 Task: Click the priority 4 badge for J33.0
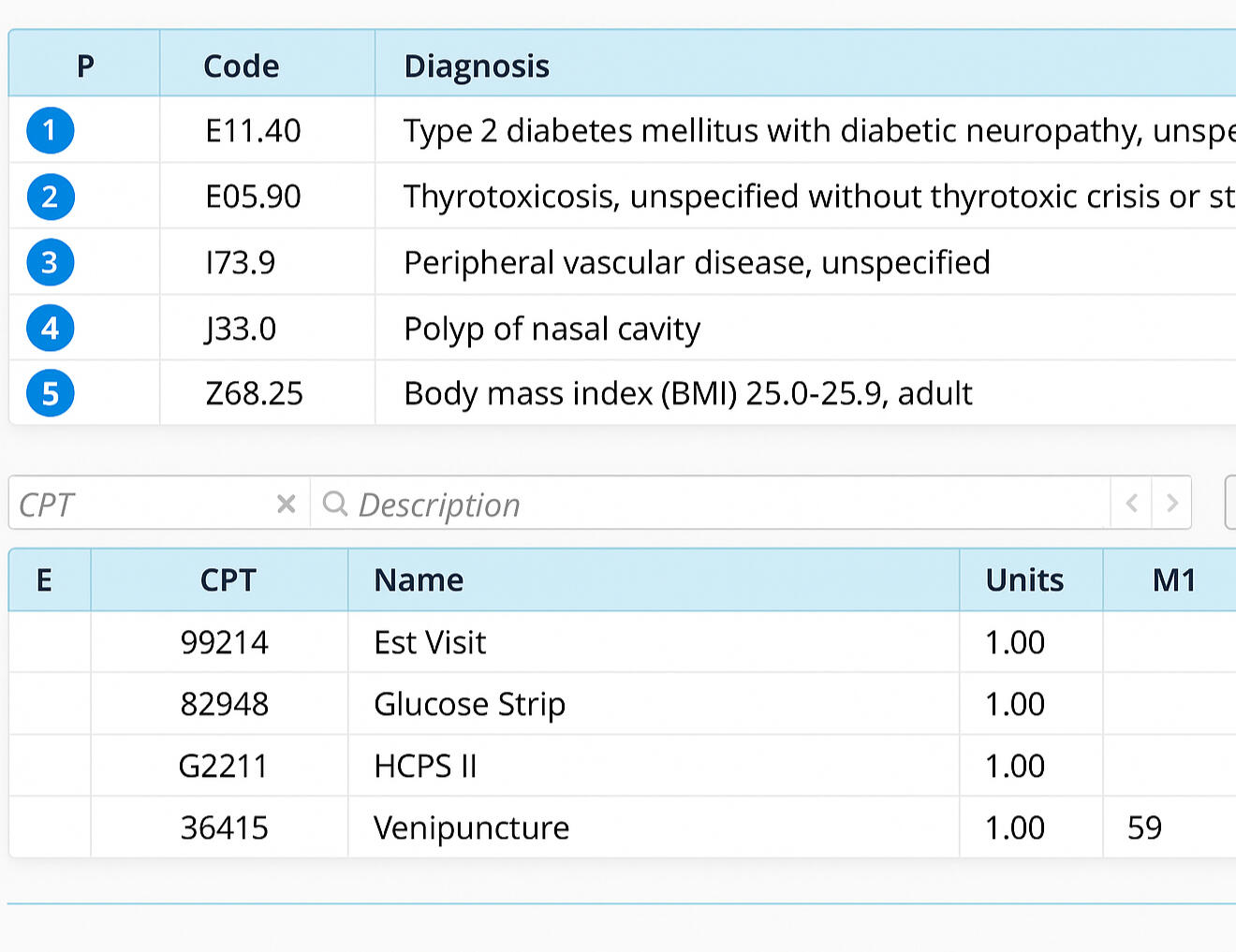coord(50,329)
